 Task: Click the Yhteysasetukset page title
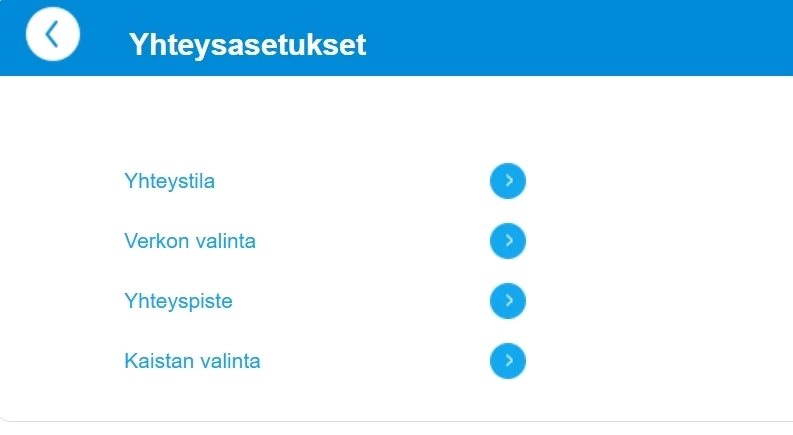247,45
